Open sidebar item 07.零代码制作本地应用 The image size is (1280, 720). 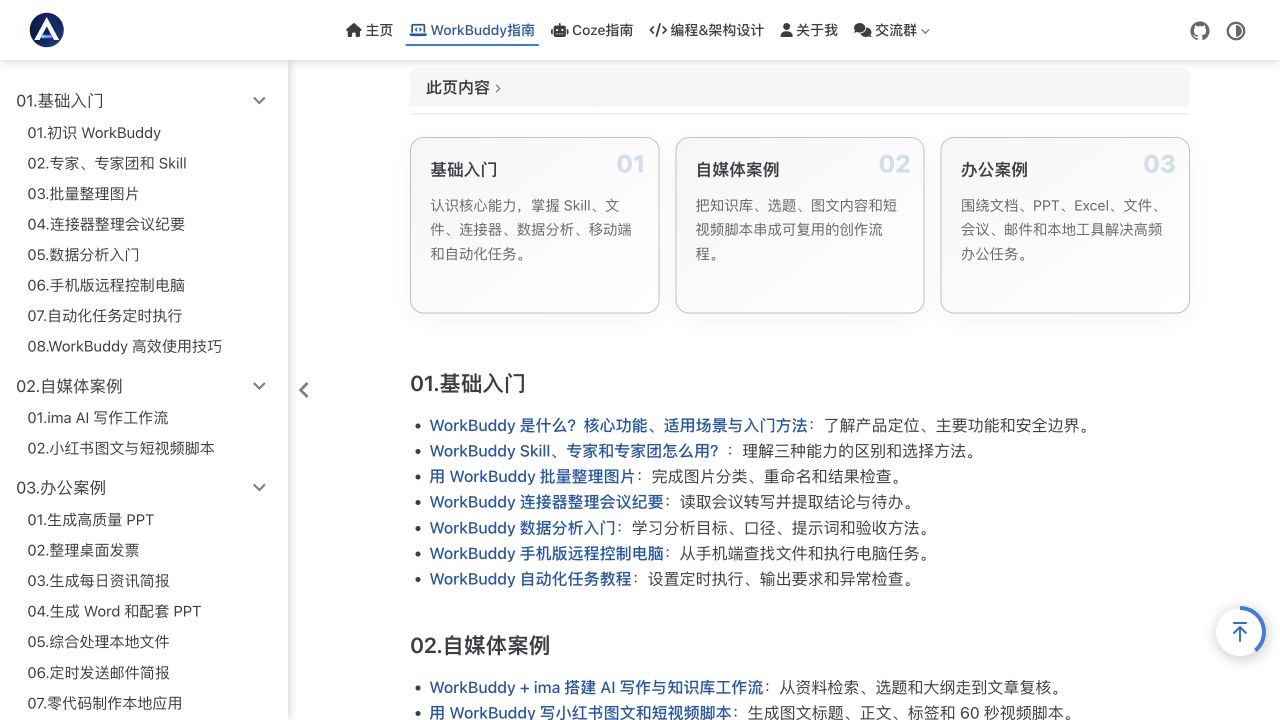105,703
